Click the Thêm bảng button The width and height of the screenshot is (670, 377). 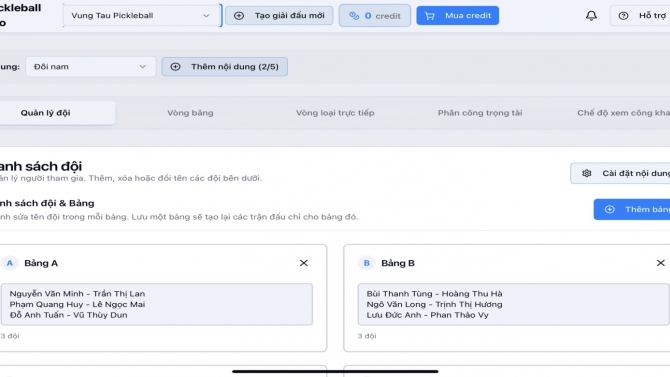pos(632,209)
